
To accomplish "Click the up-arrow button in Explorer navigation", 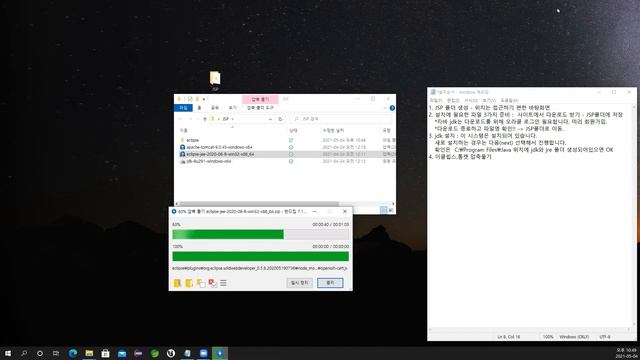I will coord(205,119).
